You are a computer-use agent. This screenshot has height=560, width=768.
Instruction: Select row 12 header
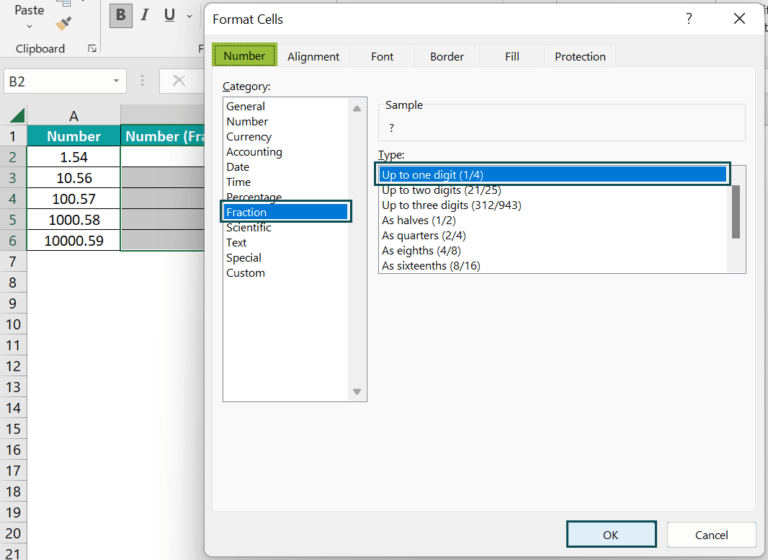13,366
